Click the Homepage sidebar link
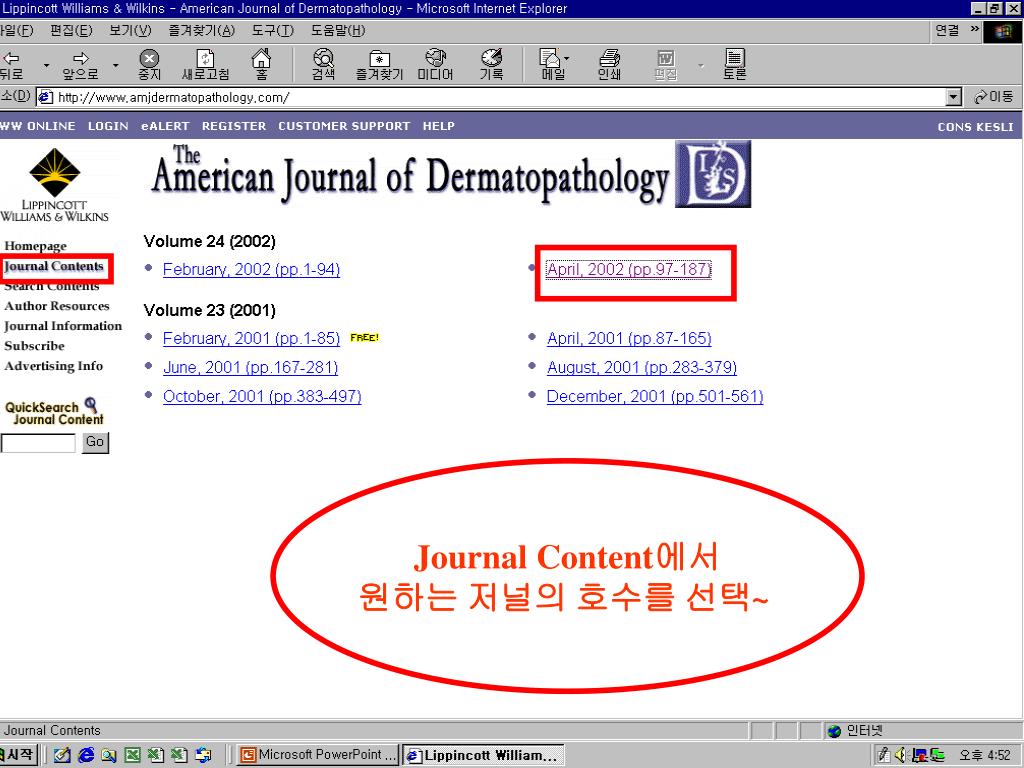 (36, 246)
